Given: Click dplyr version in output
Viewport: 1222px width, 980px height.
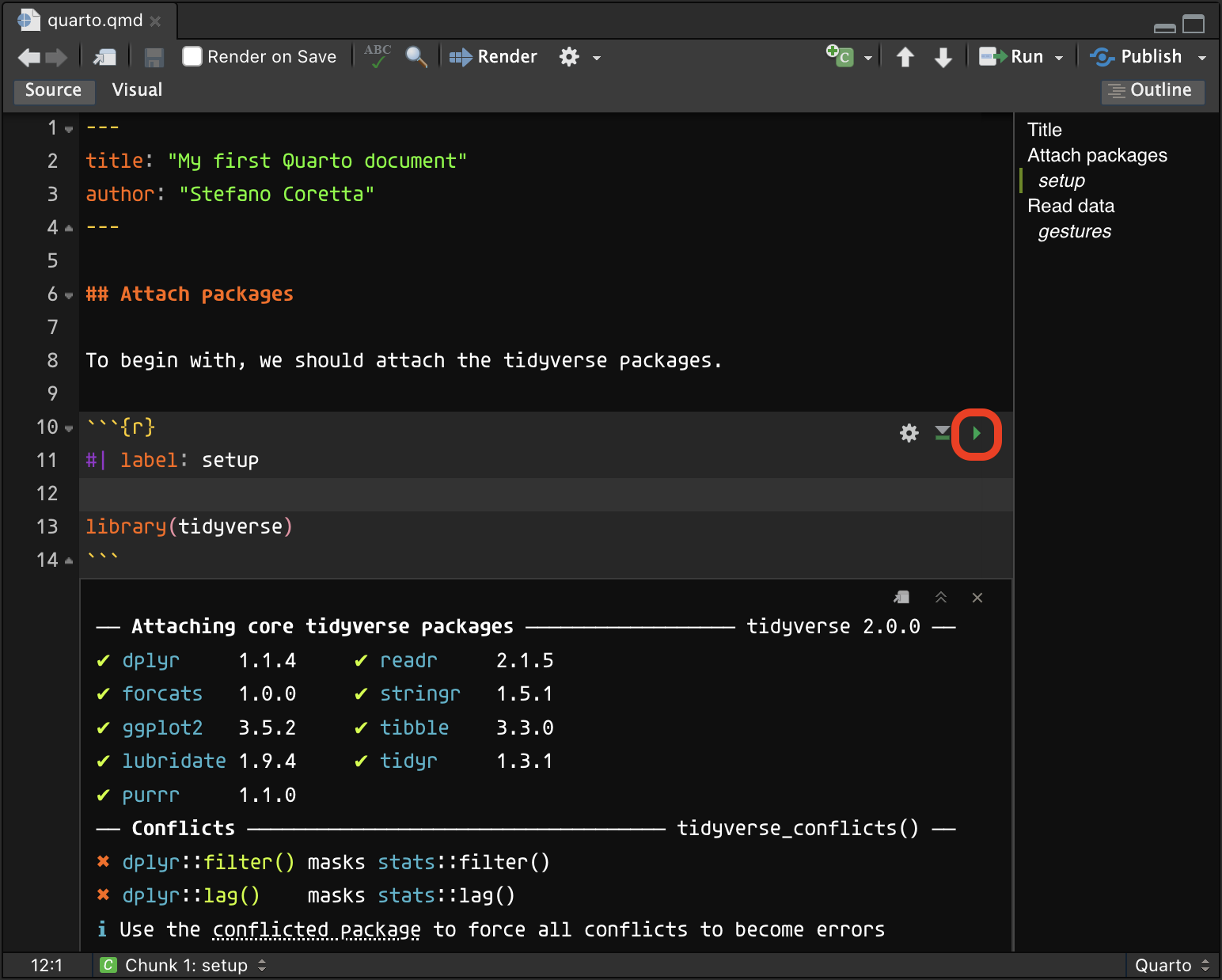Looking at the screenshot, I should (x=267, y=660).
